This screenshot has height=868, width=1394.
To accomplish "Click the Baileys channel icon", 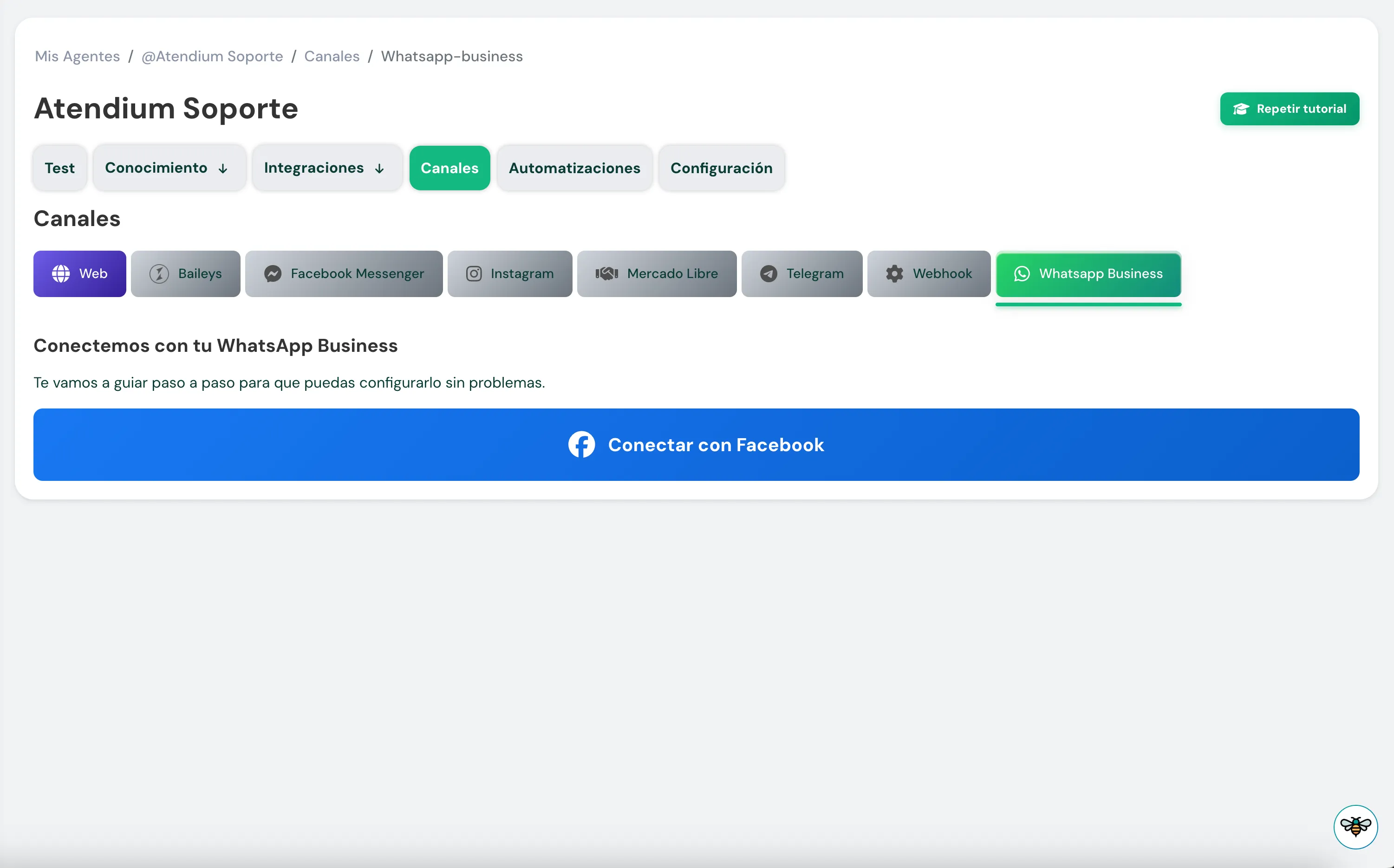I will [159, 274].
